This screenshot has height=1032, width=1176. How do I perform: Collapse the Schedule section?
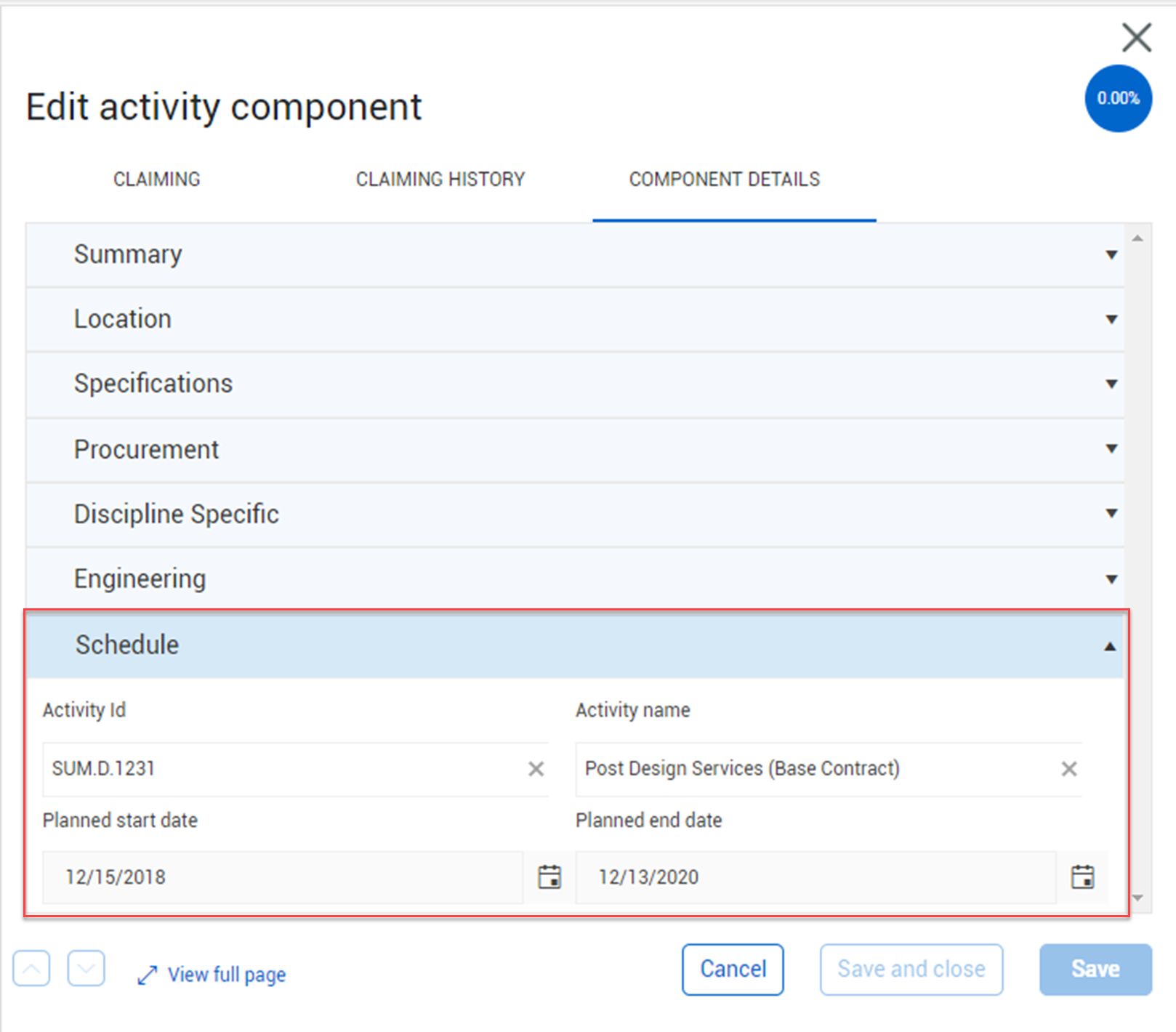(1110, 645)
